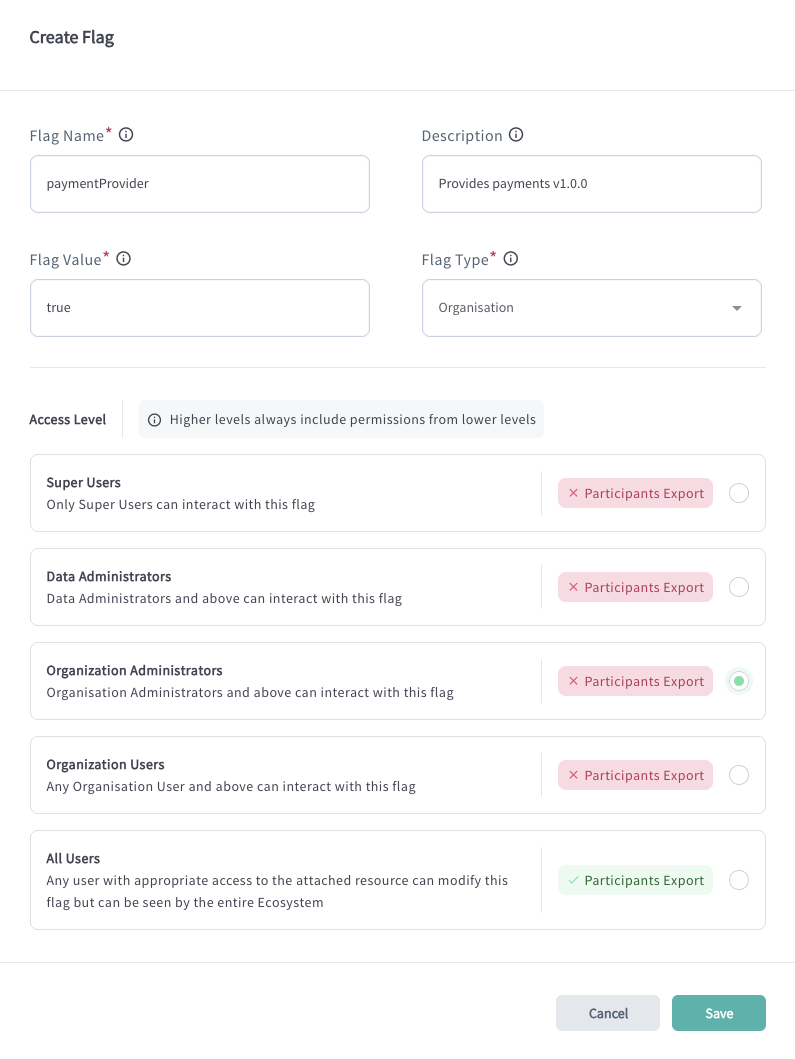
Task: Select the Organization Administrators radio button
Action: [x=739, y=681]
